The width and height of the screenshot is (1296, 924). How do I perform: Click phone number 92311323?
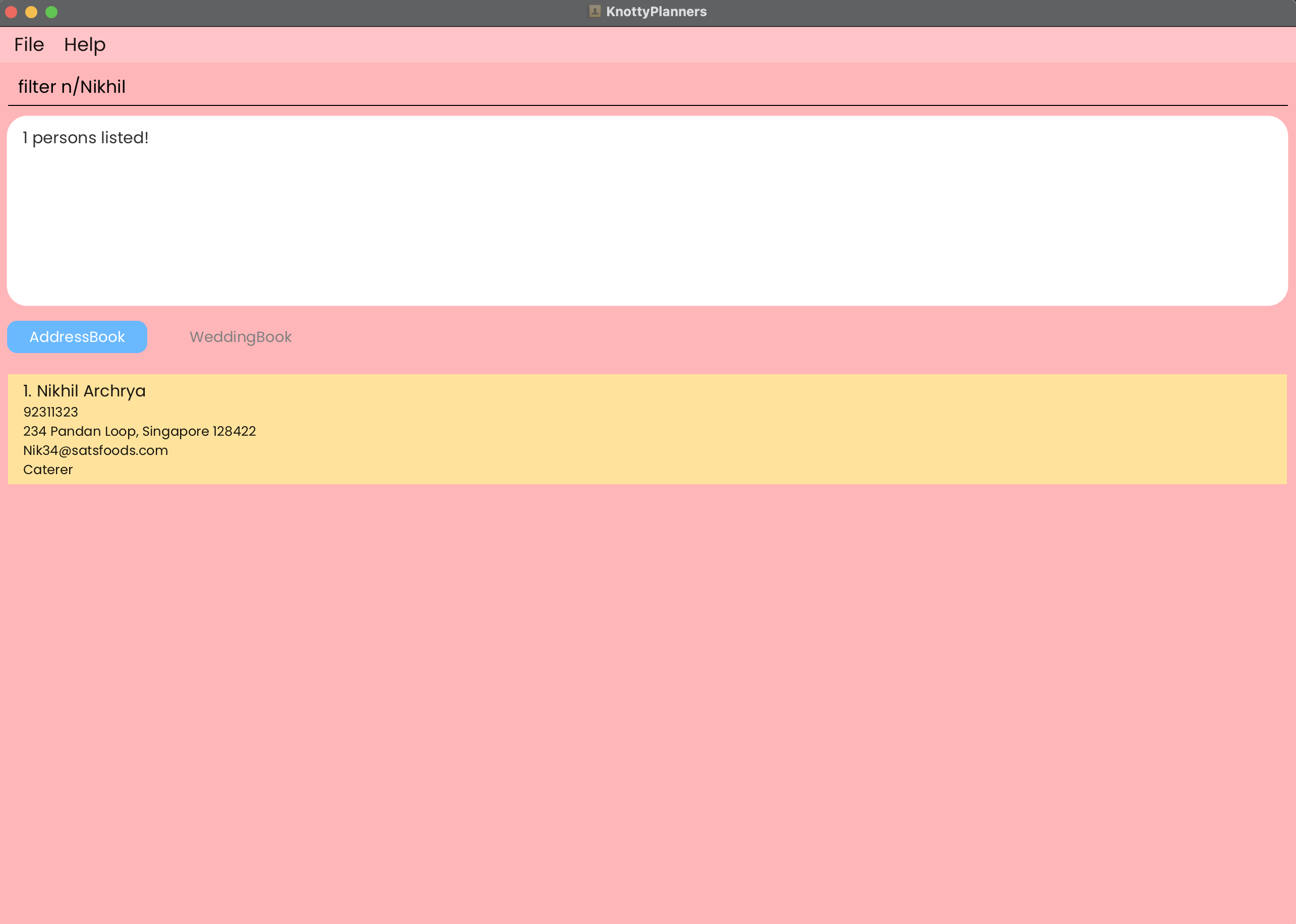click(50, 412)
